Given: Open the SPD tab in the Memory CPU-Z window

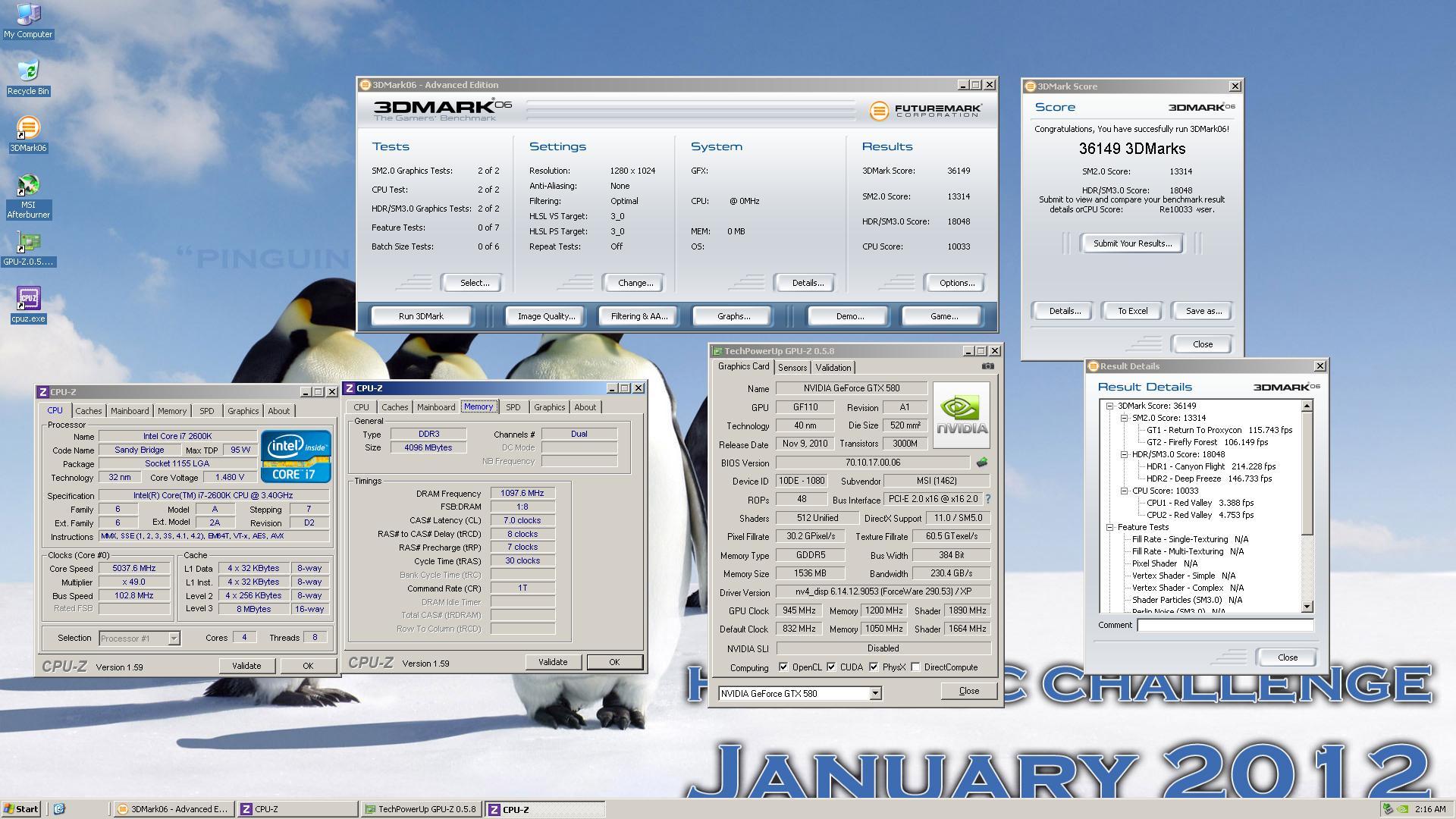Looking at the screenshot, I should pos(513,407).
